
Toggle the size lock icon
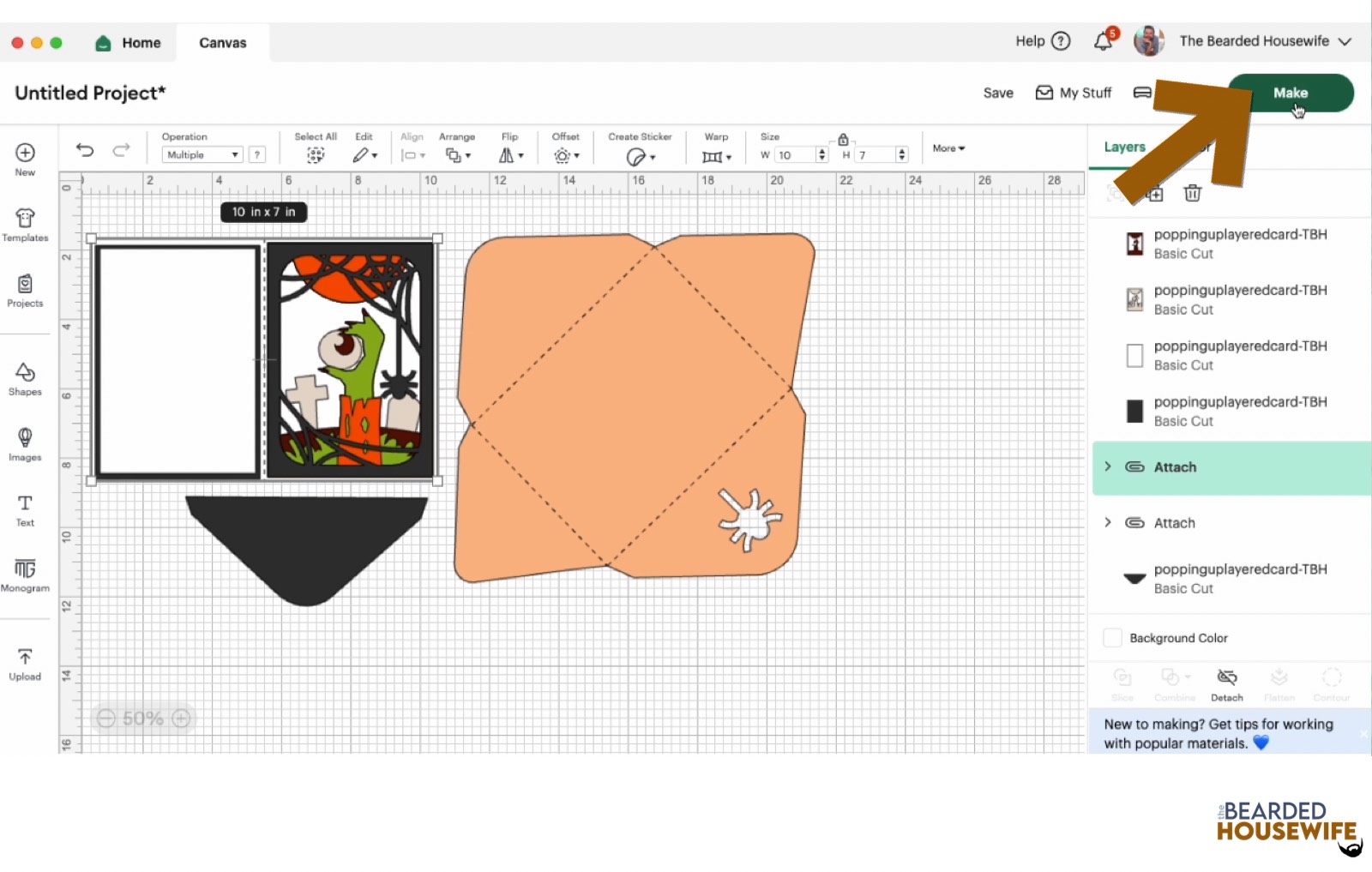pos(843,140)
